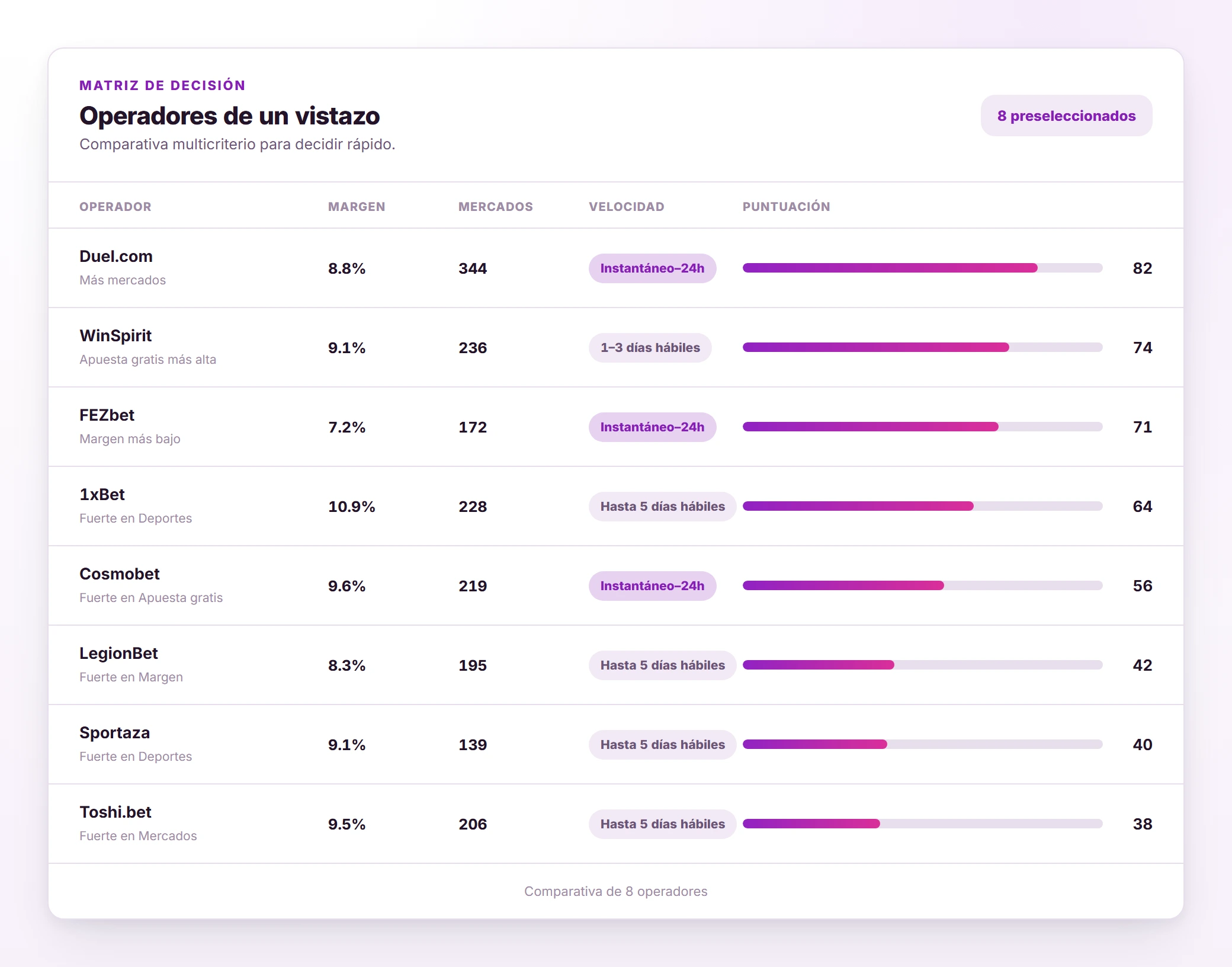Click 1xBet's score number 64

(1143, 507)
